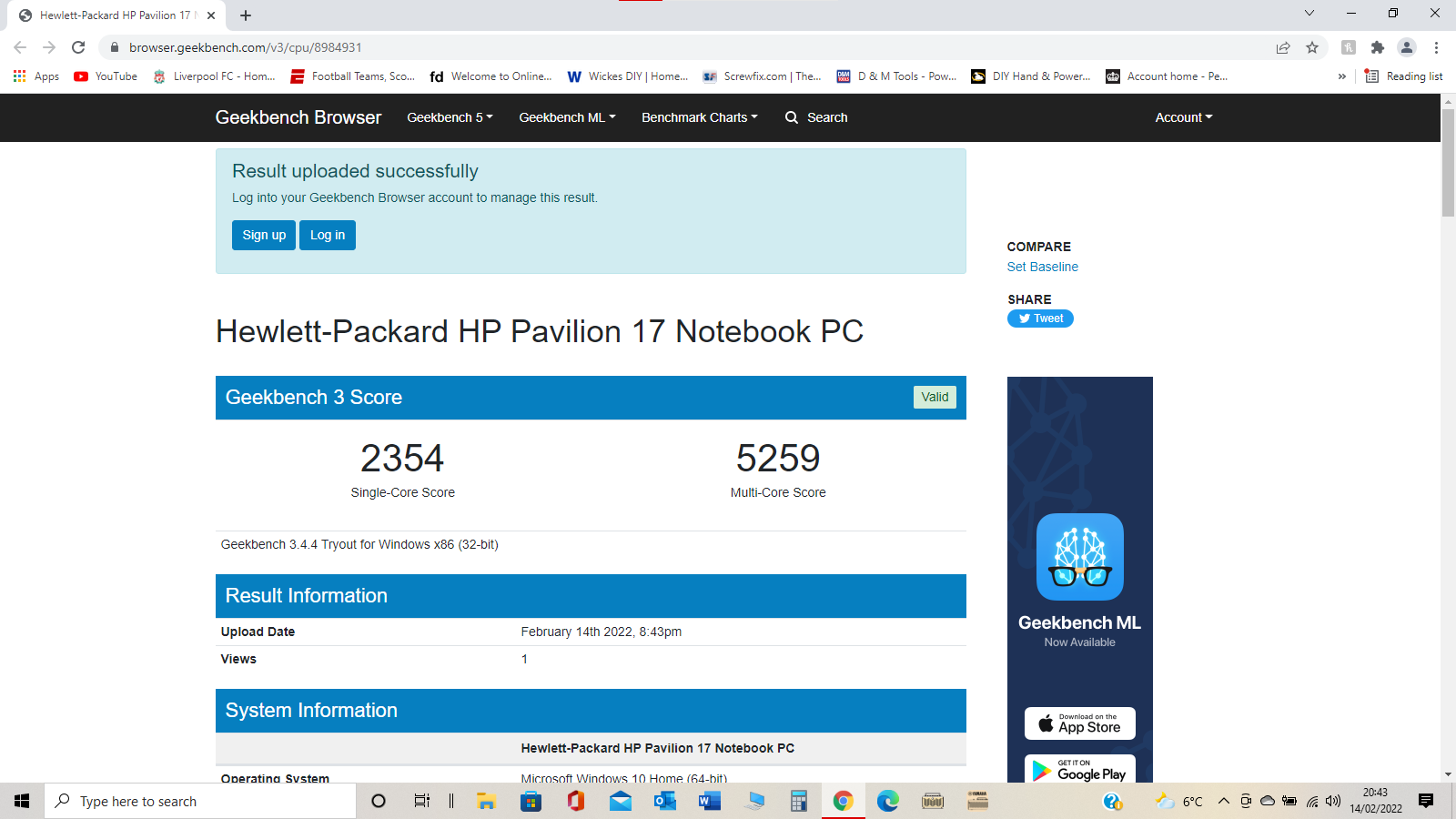Open the Wi-Fi network tray icon
1456x819 pixels.
[1312, 801]
